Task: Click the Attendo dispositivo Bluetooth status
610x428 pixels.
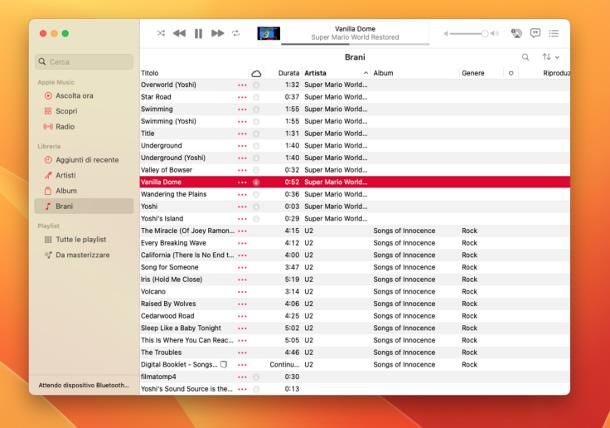Action: [83, 385]
